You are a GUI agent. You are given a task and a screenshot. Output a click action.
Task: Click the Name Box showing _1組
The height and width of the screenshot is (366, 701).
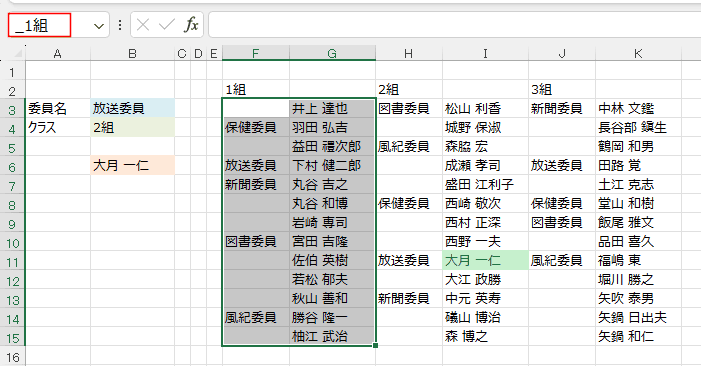[x=39, y=25]
